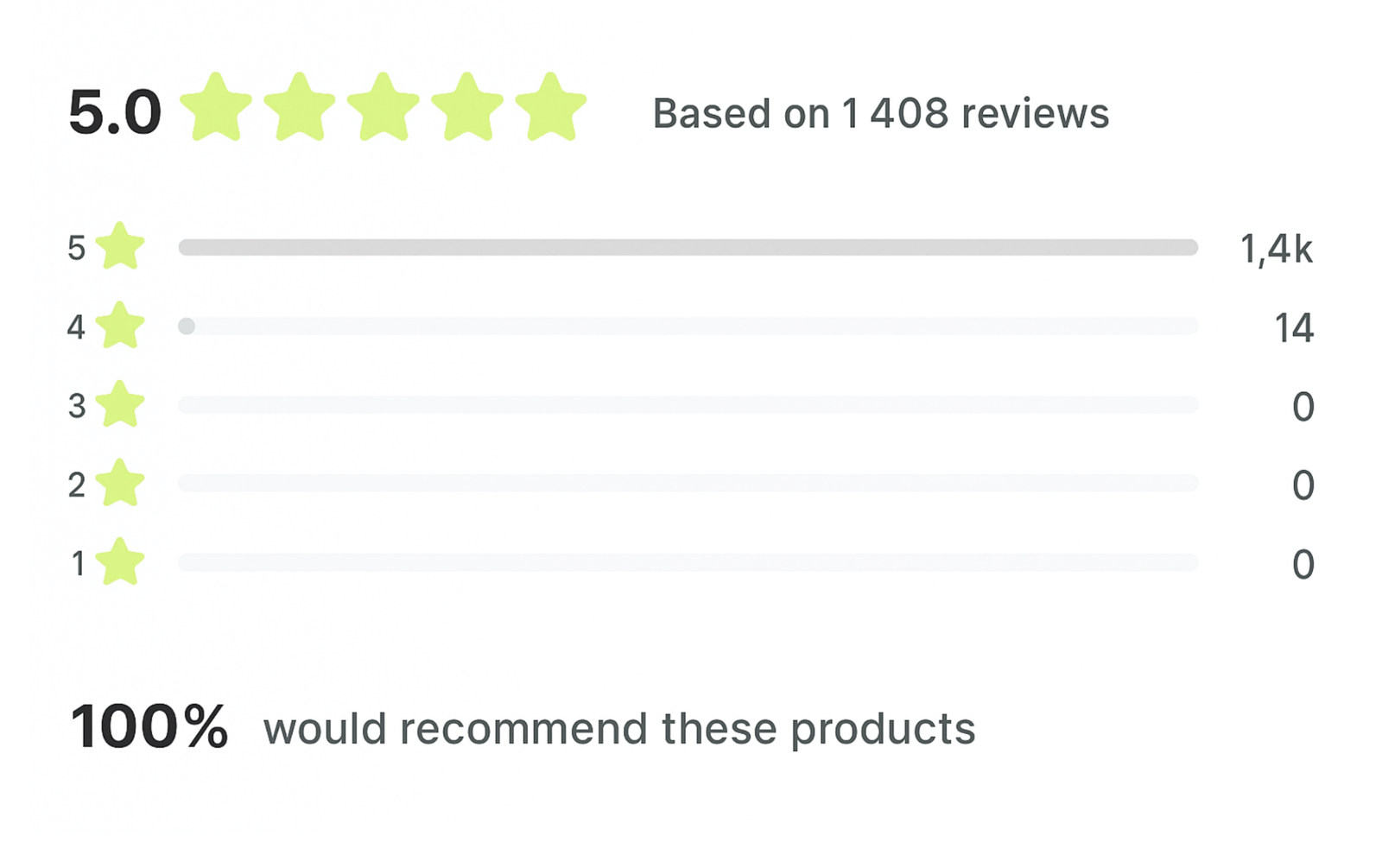Click the star icon beside the 5 row

[120, 247]
